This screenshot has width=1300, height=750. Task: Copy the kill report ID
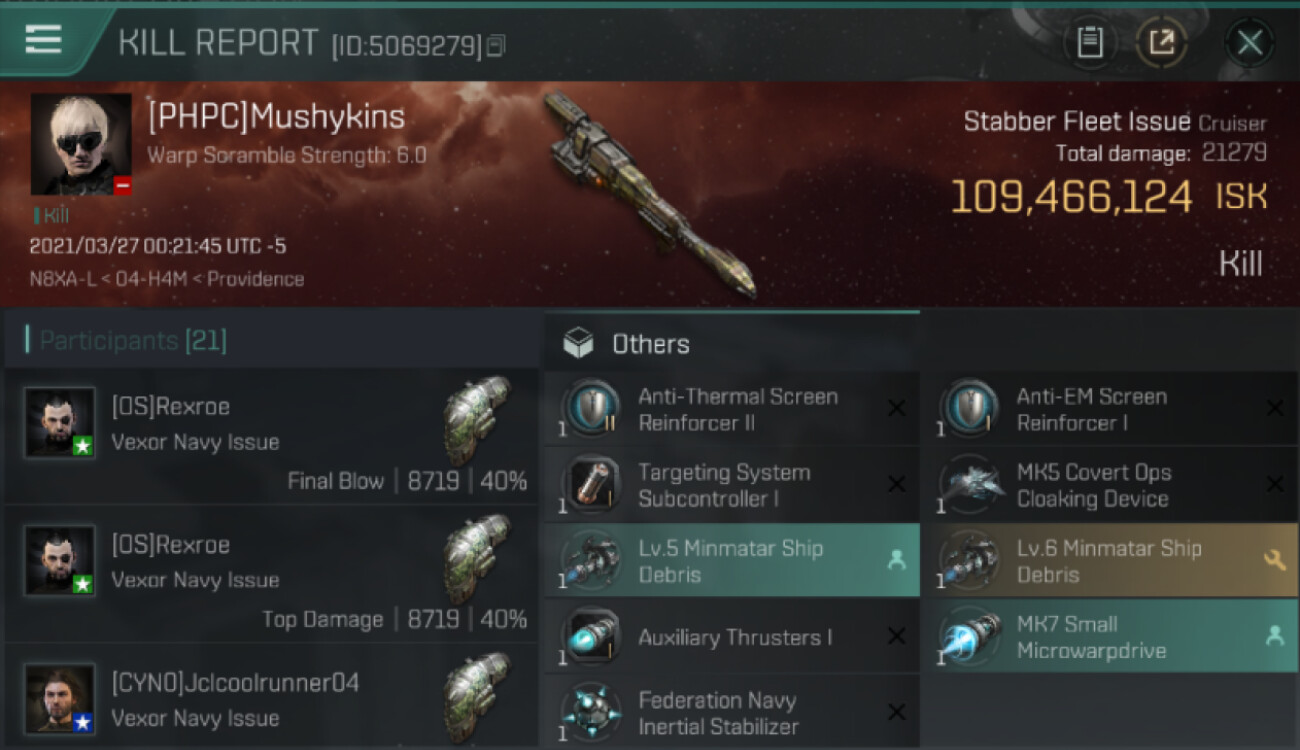(x=496, y=46)
